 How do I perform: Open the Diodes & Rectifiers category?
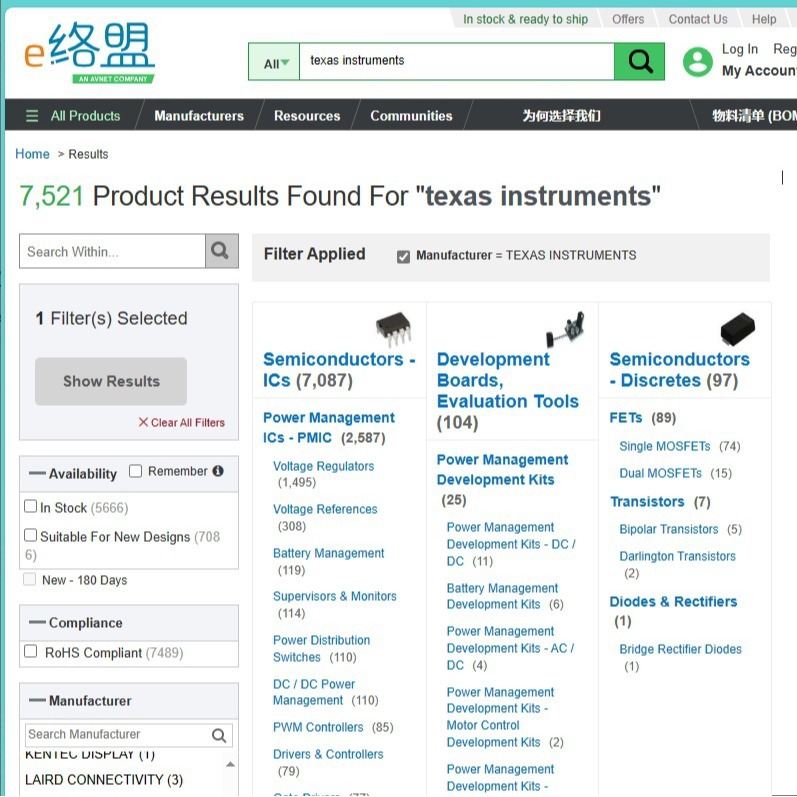click(x=673, y=602)
